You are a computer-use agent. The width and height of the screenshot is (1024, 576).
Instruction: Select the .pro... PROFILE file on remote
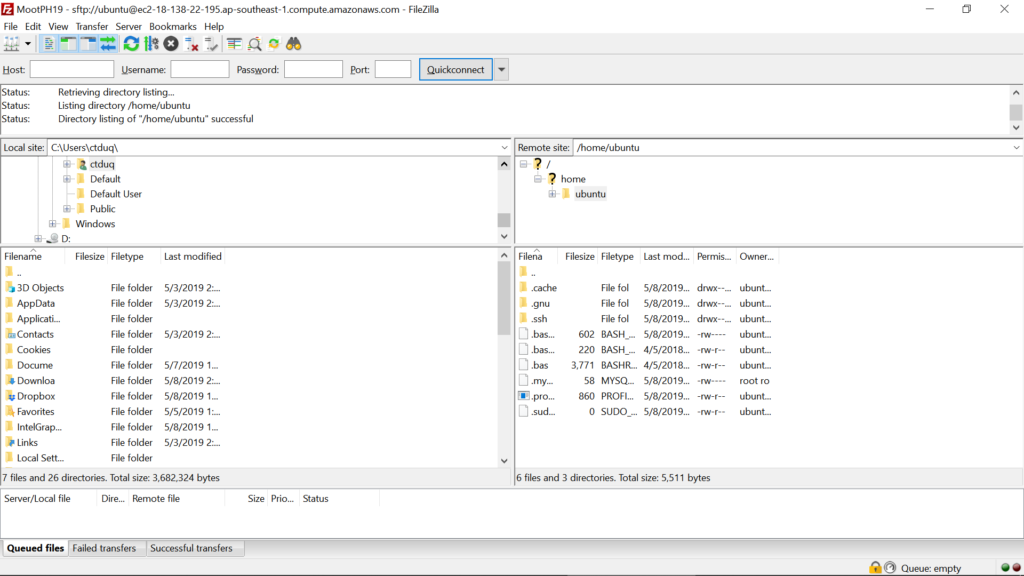pyautogui.click(x=543, y=396)
